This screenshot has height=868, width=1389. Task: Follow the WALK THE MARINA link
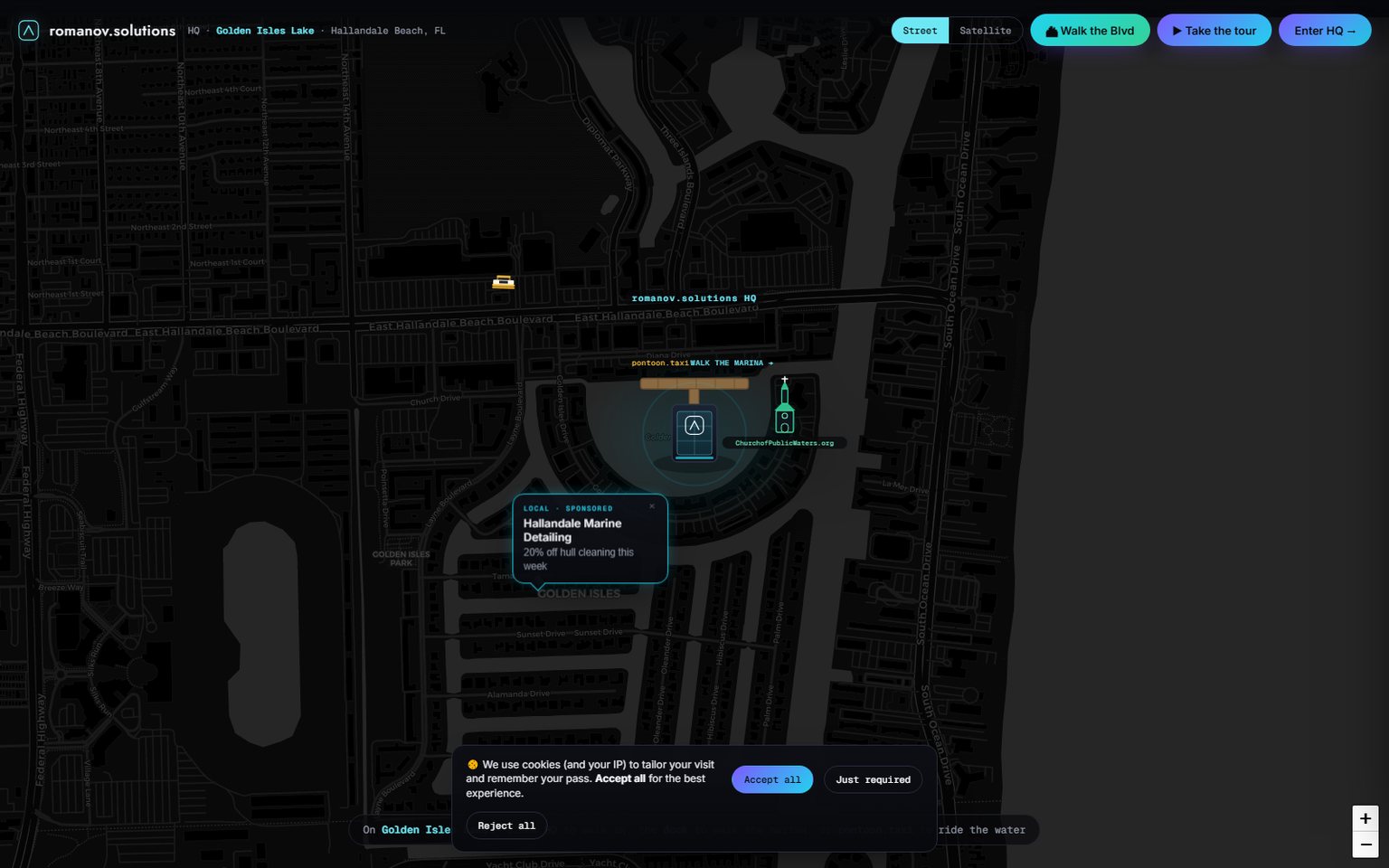pos(732,363)
